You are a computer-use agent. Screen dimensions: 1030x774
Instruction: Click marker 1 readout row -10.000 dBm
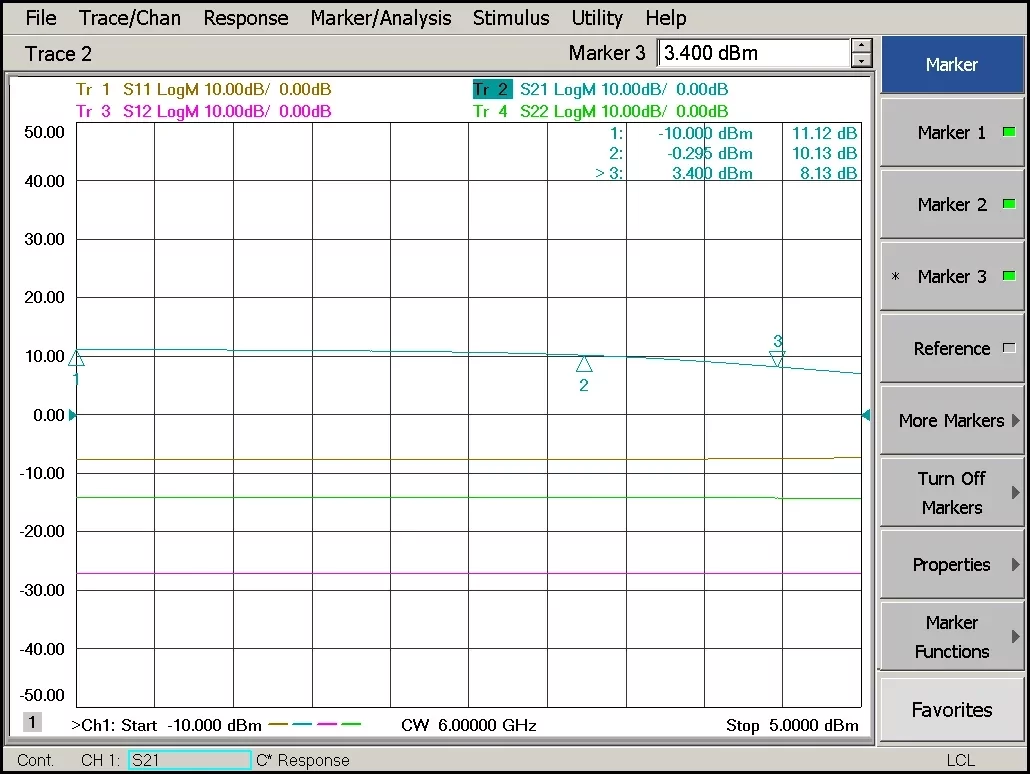(x=733, y=133)
